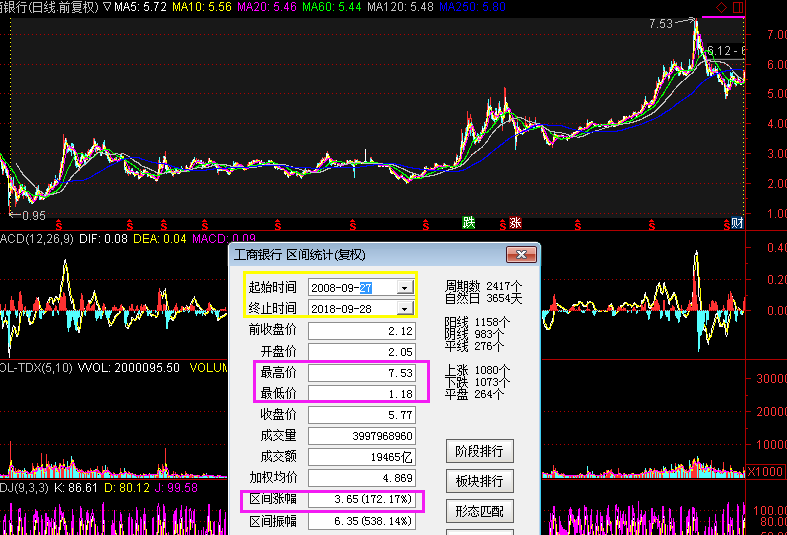Select the 加权均价 value 4.869
Image resolution: width=787 pixels, height=535 pixels.
tap(361, 478)
